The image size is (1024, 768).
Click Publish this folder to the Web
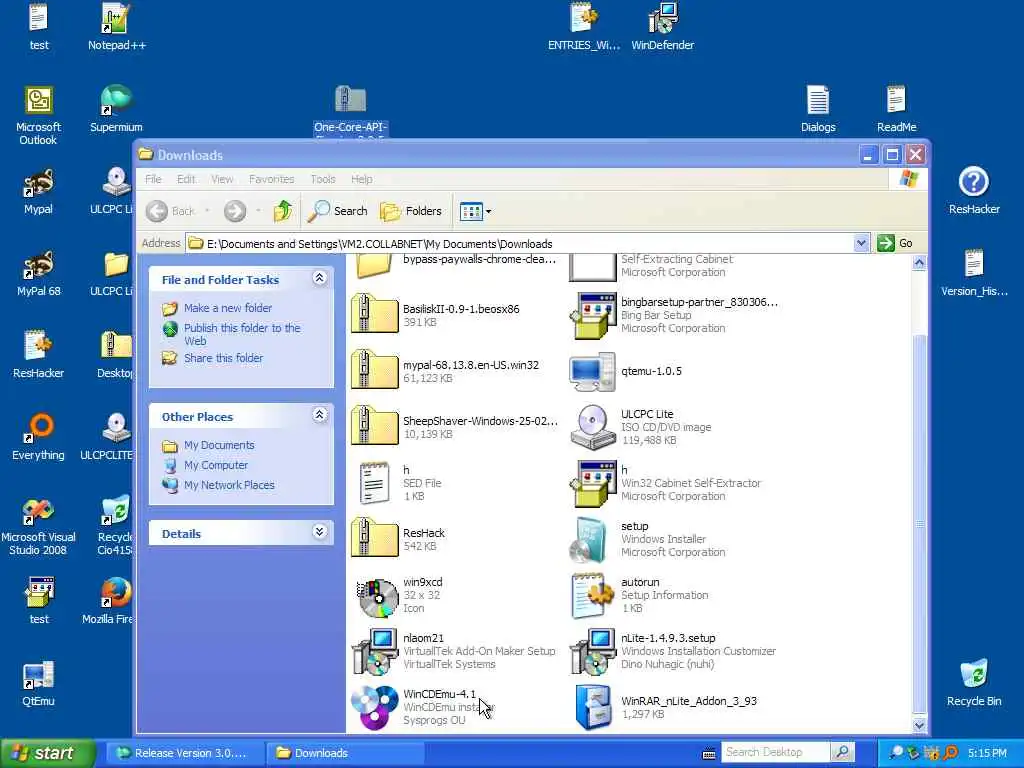point(242,334)
